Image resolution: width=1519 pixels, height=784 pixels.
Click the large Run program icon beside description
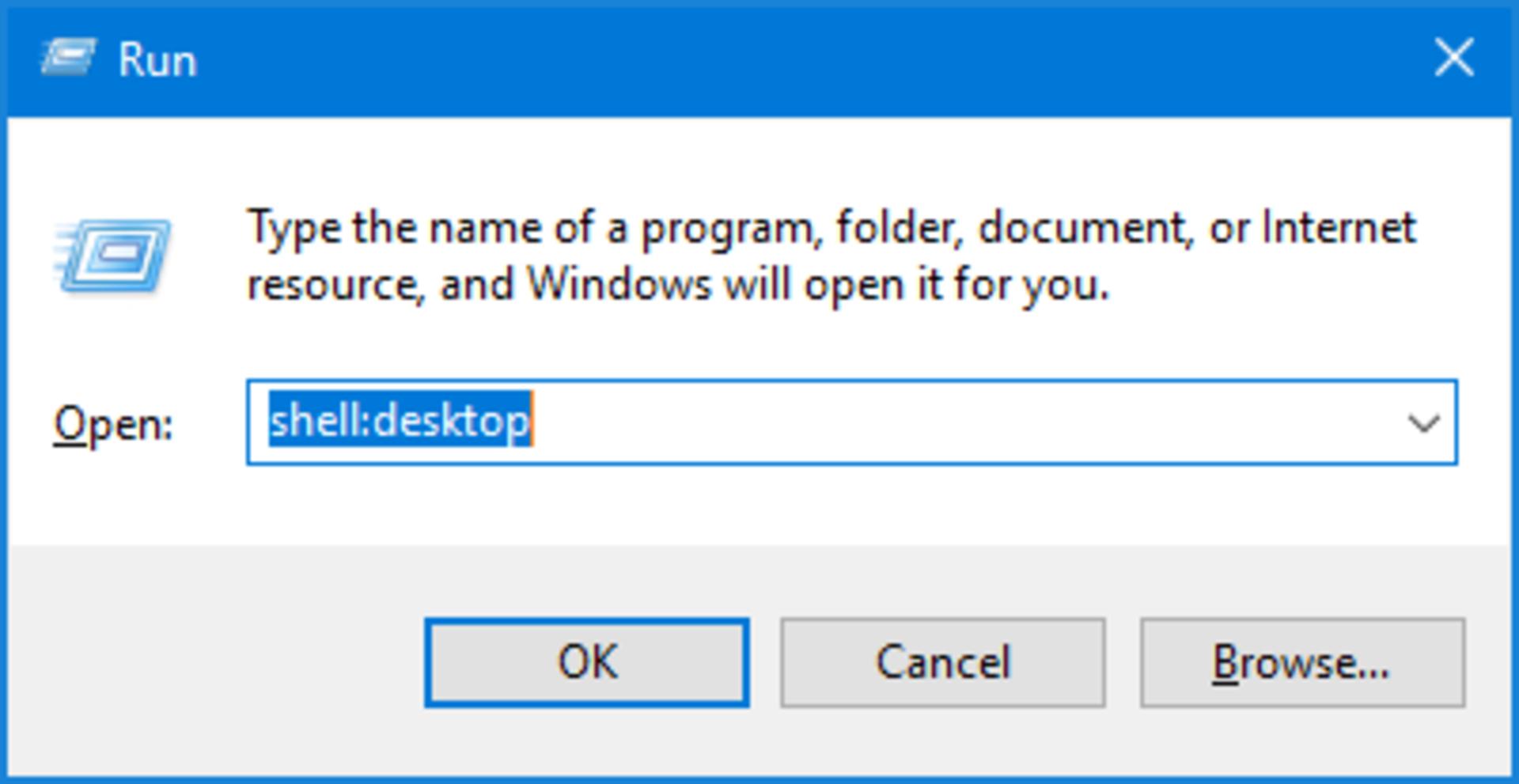(x=112, y=256)
